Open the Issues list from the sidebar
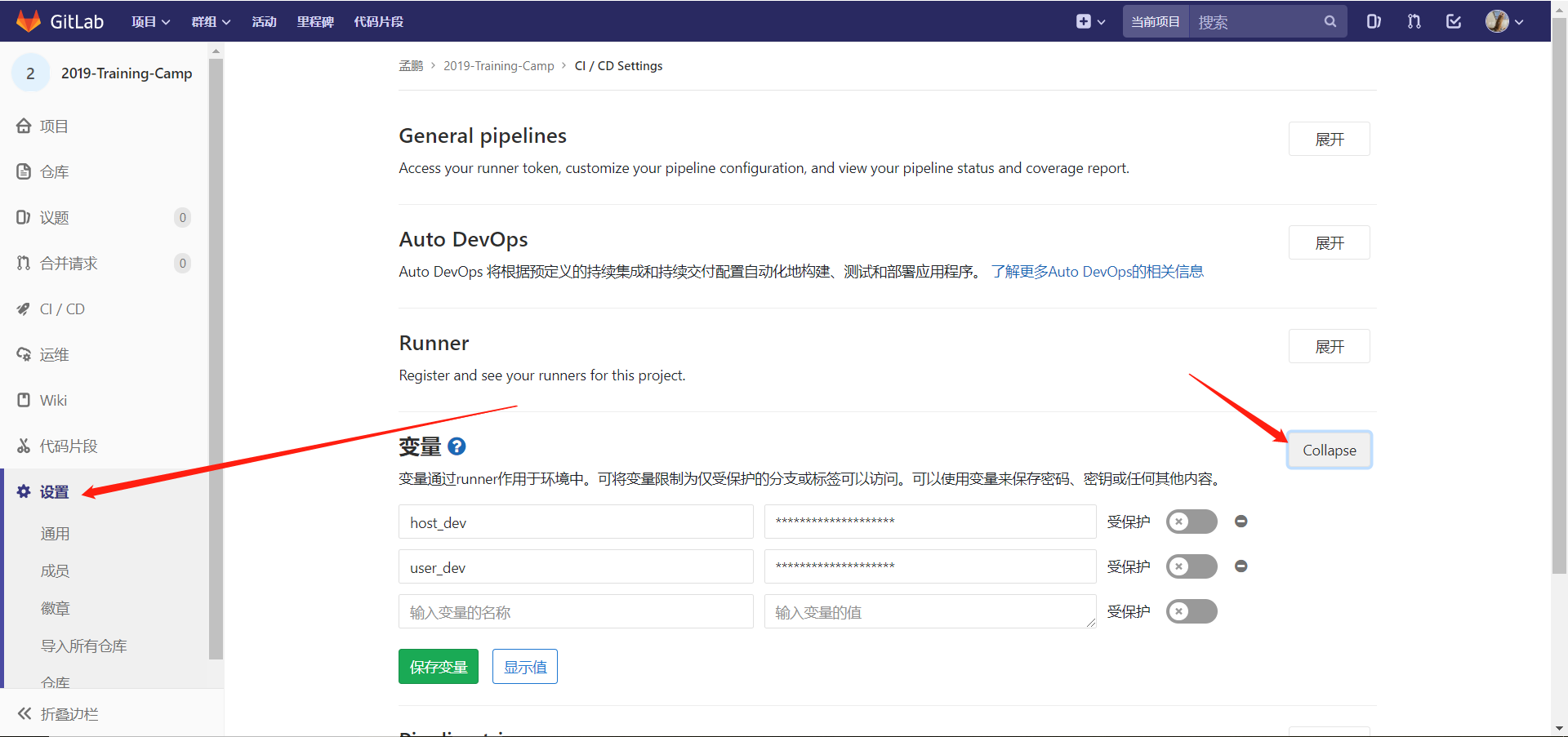This screenshot has height=737, width=1568. click(55, 217)
